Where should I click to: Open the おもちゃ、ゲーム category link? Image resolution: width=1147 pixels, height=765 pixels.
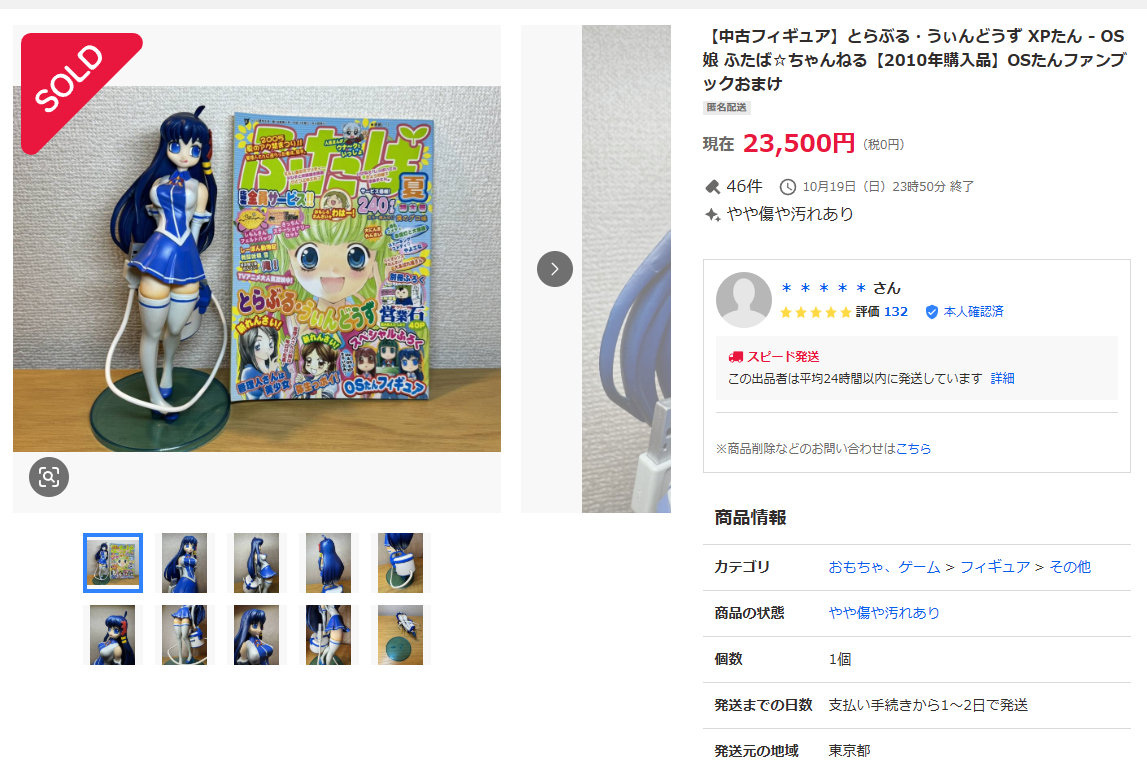pyautogui.click(x=884, y=567)
